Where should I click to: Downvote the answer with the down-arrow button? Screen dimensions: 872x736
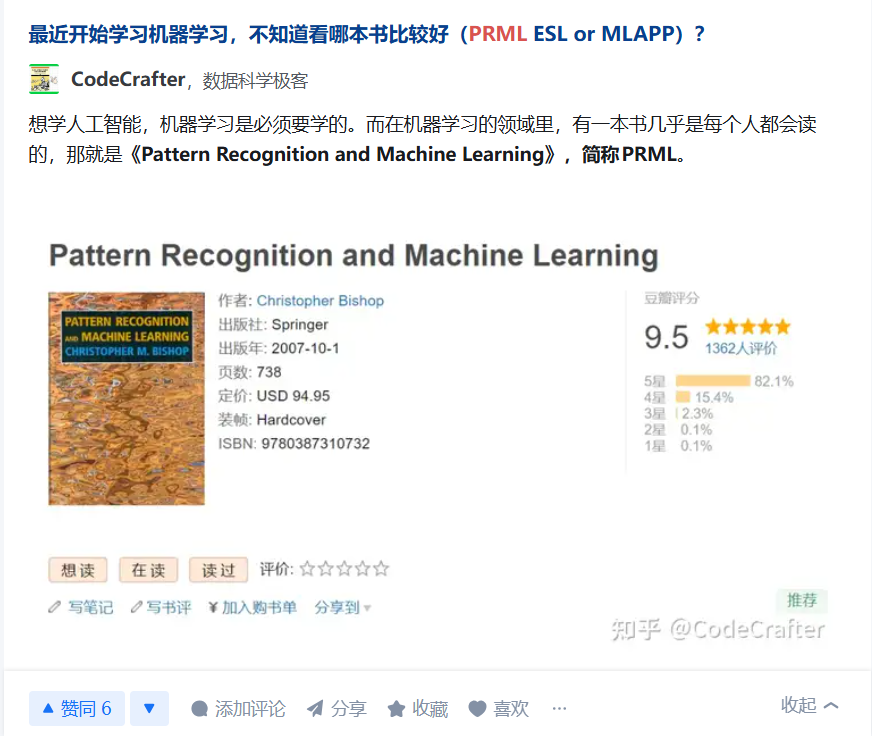pos(149,708)
